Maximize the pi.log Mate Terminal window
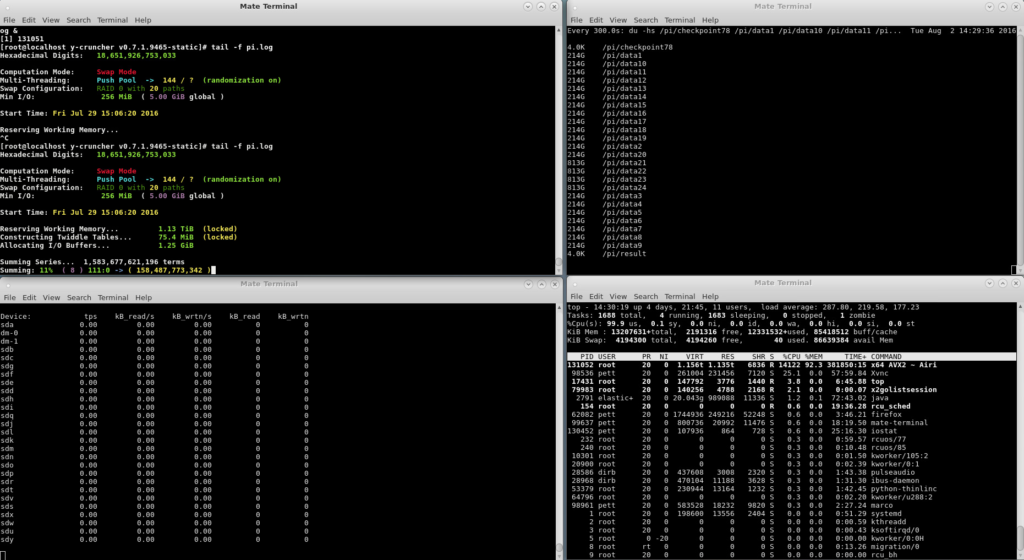This screenshot has width=1024, height=560. [x=541, y=7]
